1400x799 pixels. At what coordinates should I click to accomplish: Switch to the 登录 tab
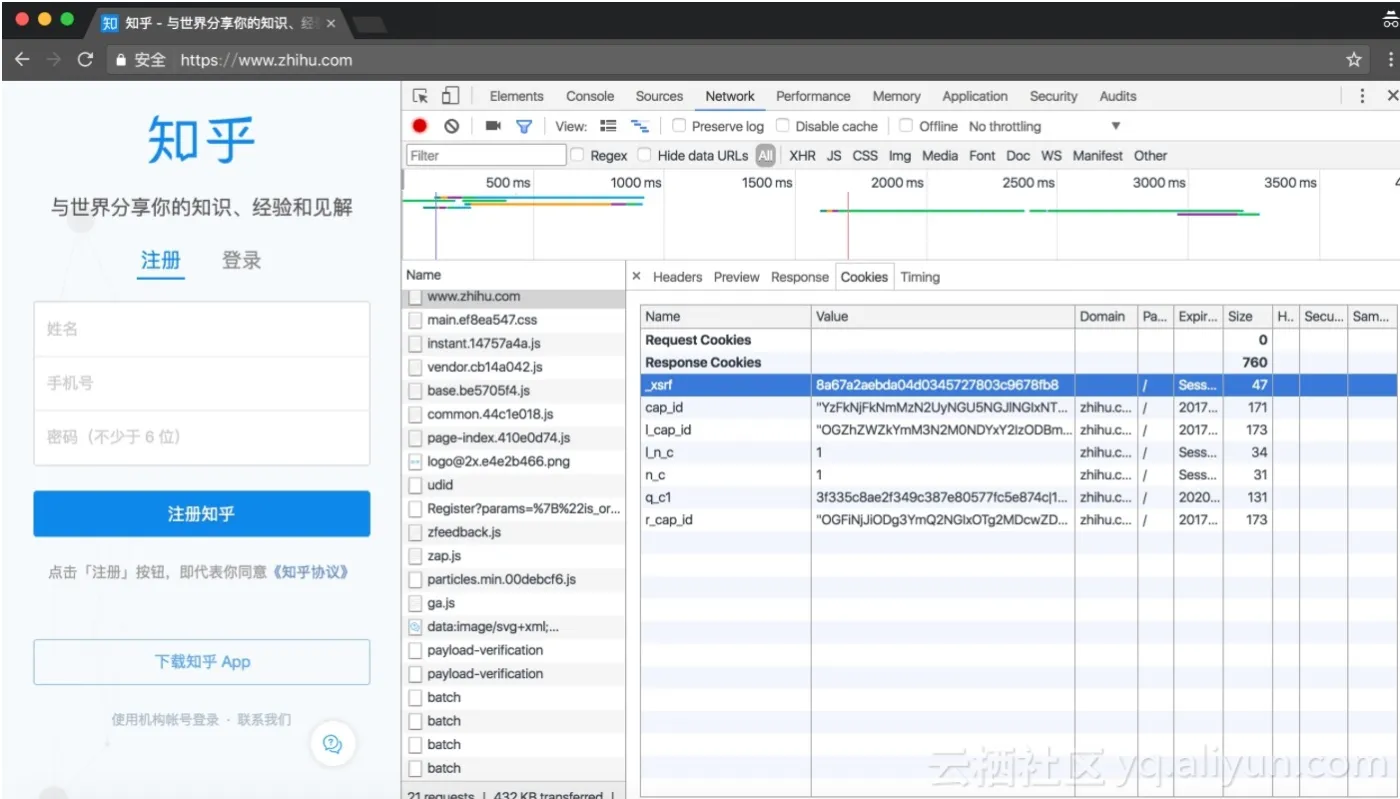click(x=241, y=261)
